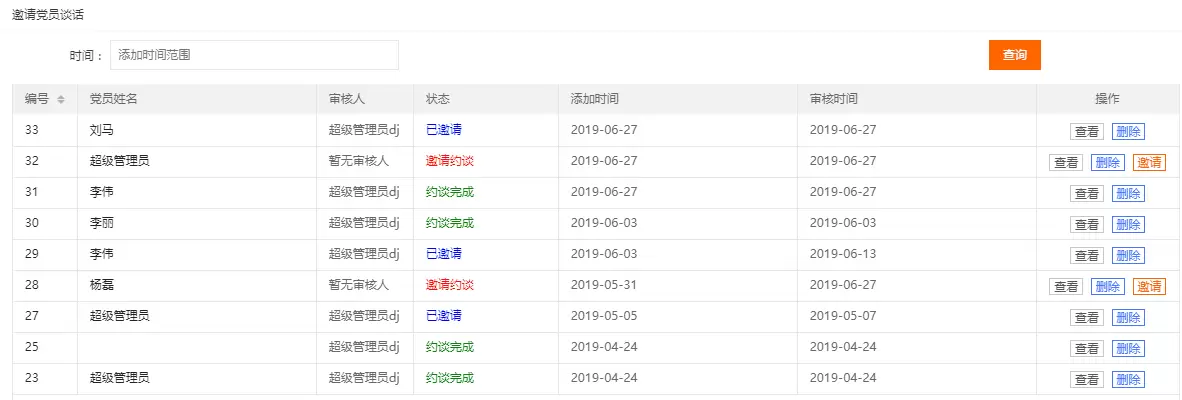Sort the table by 编号 column arrows
Viewport: 1182px width, 400px height.
[61, 99]
